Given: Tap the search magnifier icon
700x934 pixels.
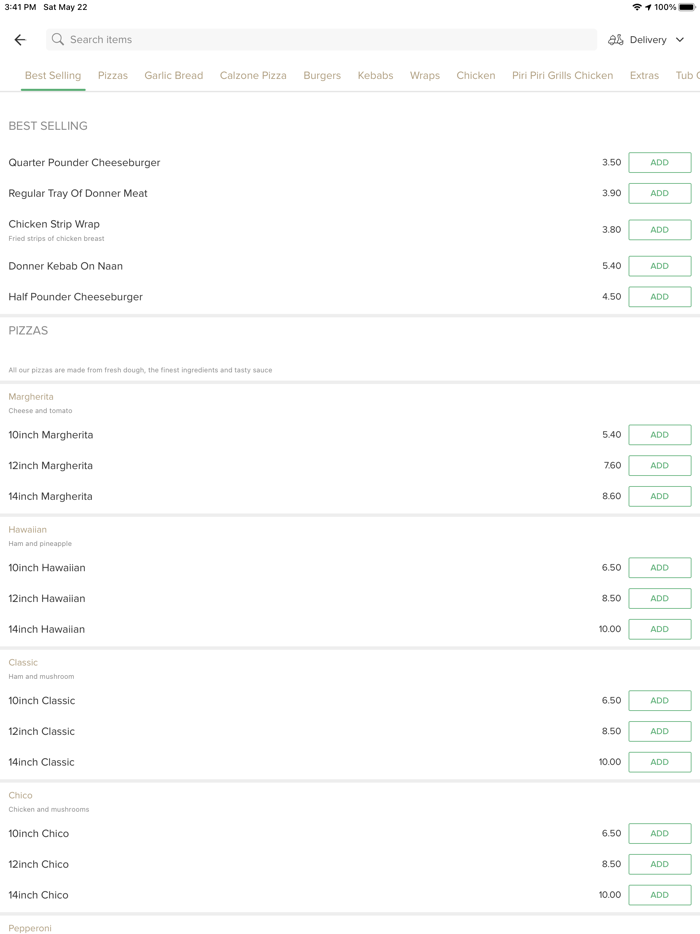Looking at the screenshot, I should [58, 40].
